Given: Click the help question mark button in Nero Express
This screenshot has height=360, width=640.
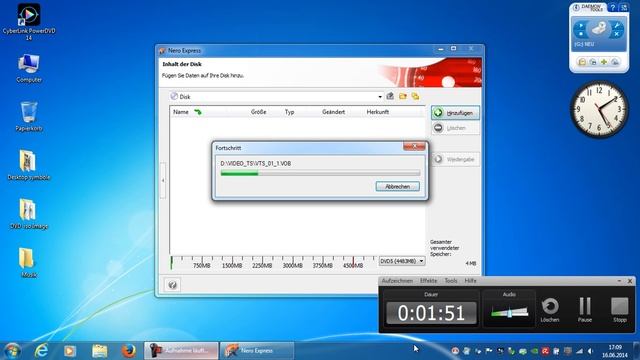Looking at the screenshot, I should point(172,285).
